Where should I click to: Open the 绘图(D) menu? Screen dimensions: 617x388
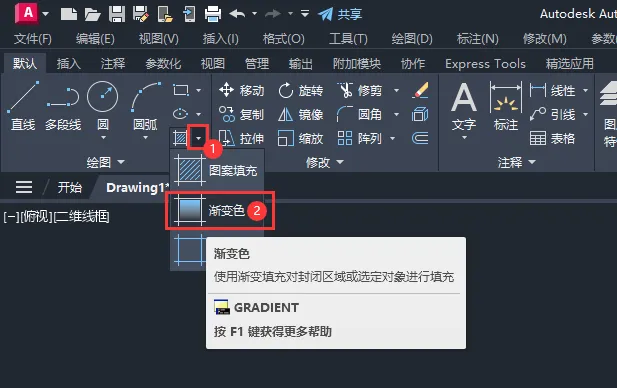(412, 39)
